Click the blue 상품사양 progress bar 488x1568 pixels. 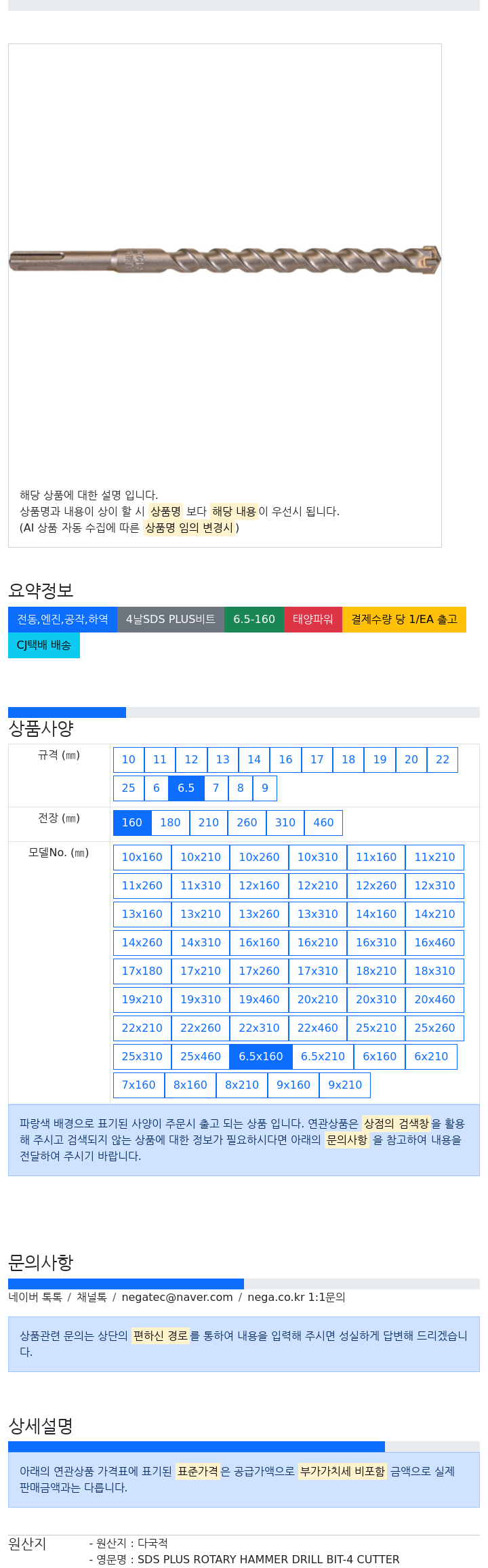pos(67,712)
